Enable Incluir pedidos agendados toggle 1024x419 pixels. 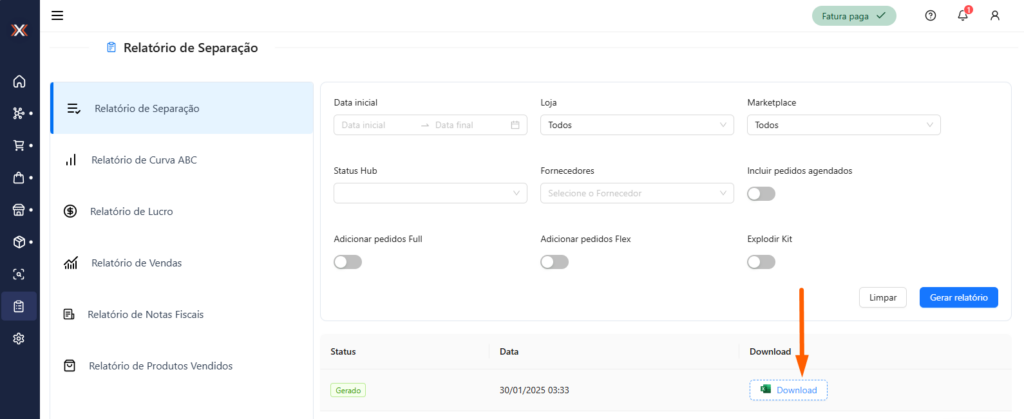click(761, 193)
